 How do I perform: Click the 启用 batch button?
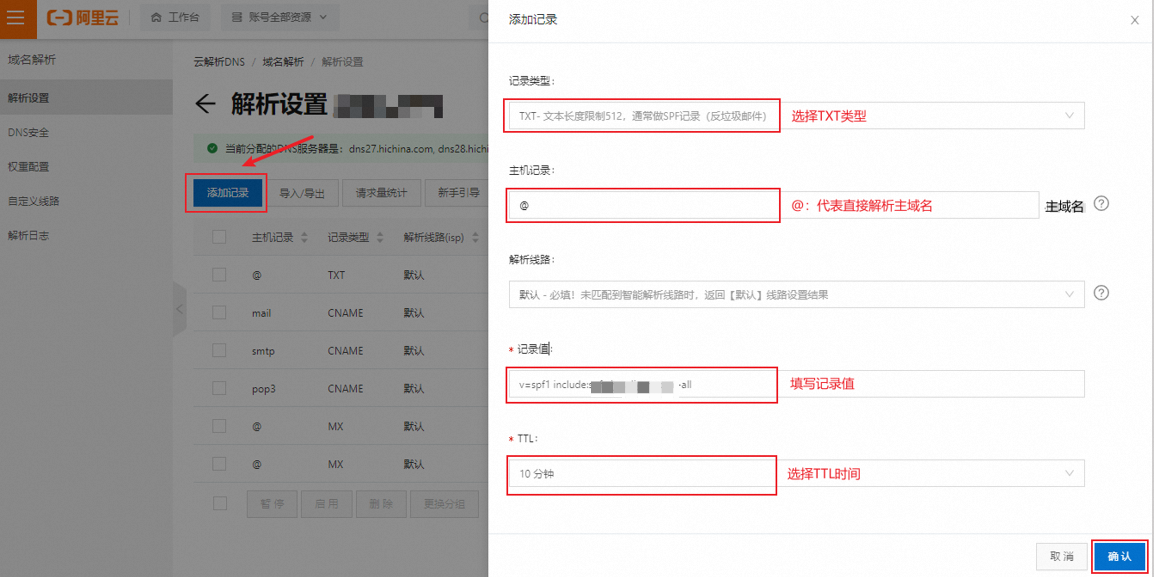point(326,504)
